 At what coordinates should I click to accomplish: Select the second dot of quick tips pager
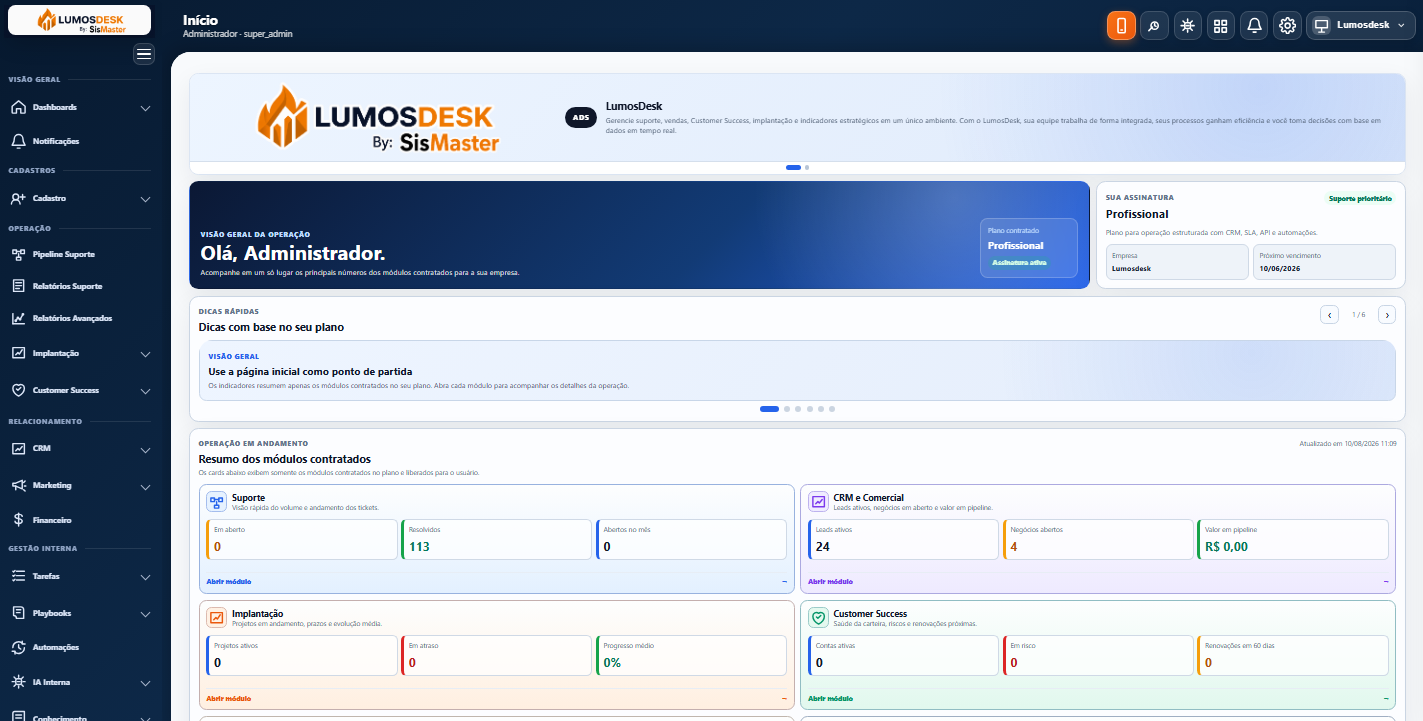click(787, 409)
